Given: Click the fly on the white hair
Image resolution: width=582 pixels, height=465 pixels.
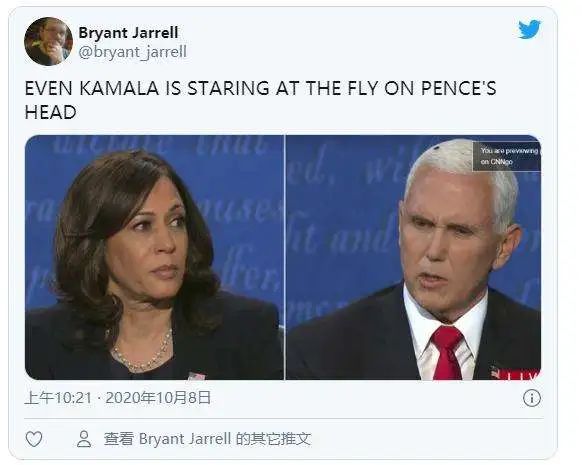Looking at the screenshot, I should coord(437,149).
